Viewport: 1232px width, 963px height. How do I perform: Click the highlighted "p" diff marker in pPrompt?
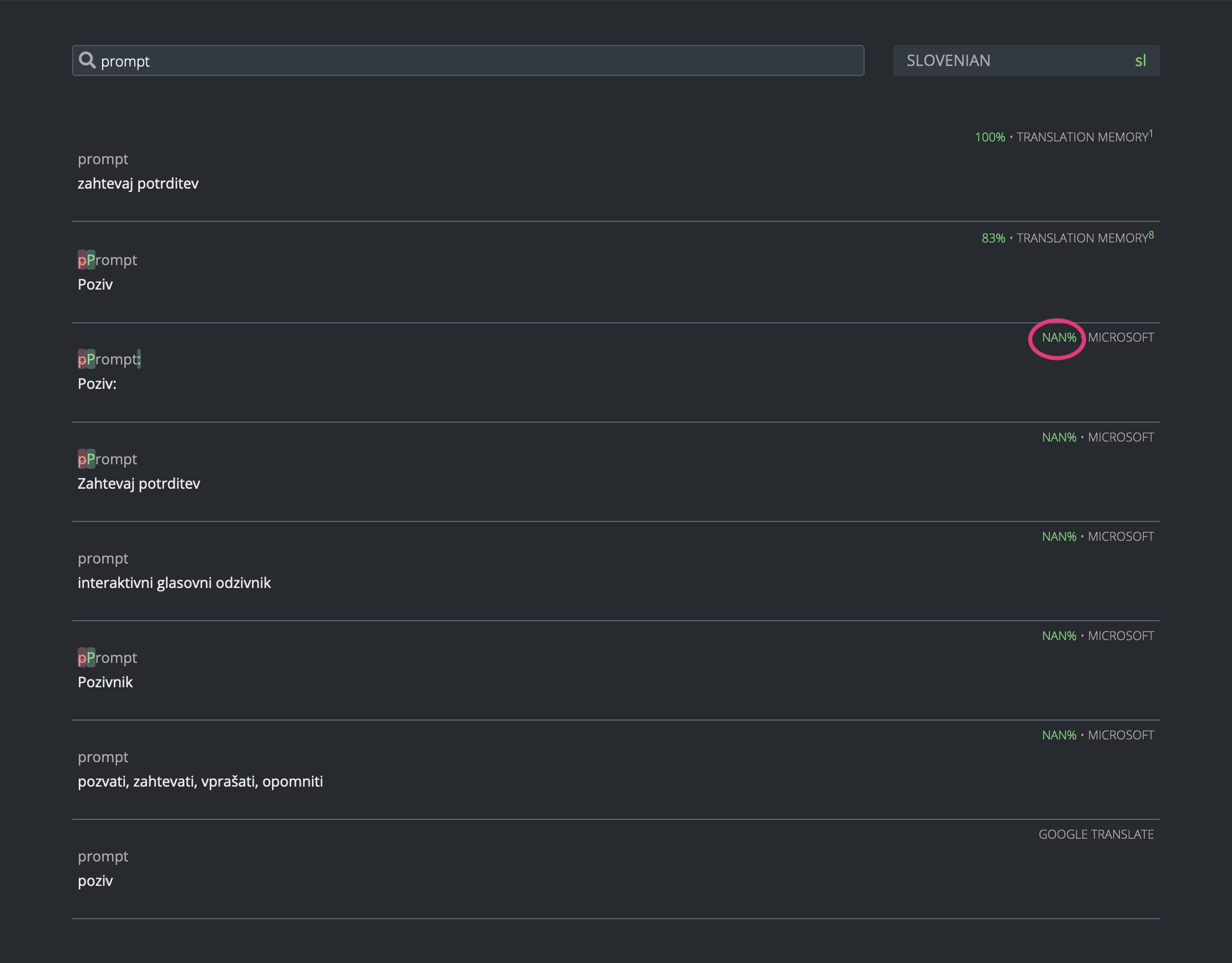pos(82,260)
